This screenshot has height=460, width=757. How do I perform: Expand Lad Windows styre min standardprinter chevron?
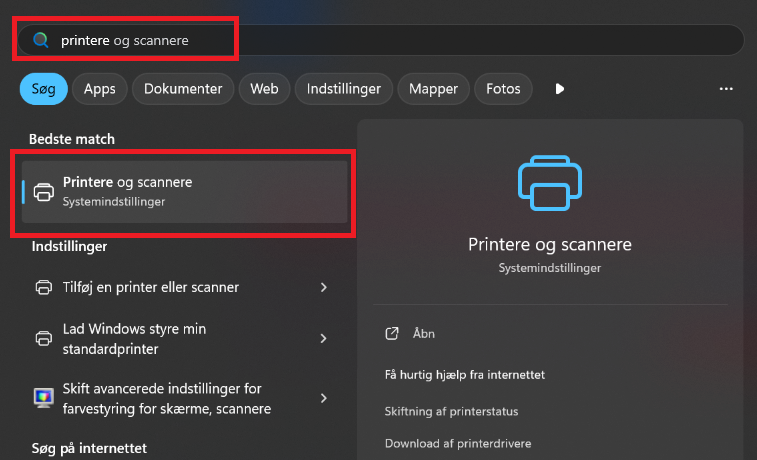323,339
